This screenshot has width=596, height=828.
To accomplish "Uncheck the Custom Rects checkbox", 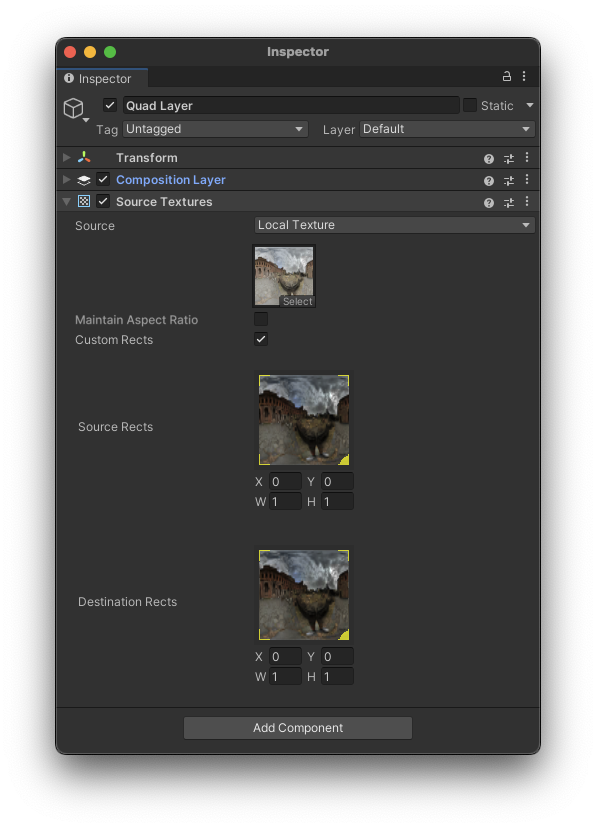I will (261, 339).
